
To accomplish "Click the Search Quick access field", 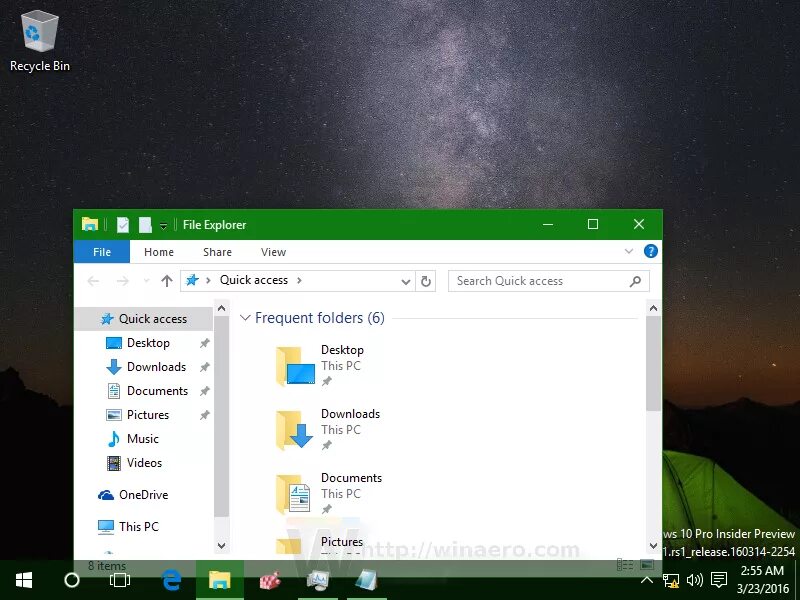I will (x=548, y=281).
